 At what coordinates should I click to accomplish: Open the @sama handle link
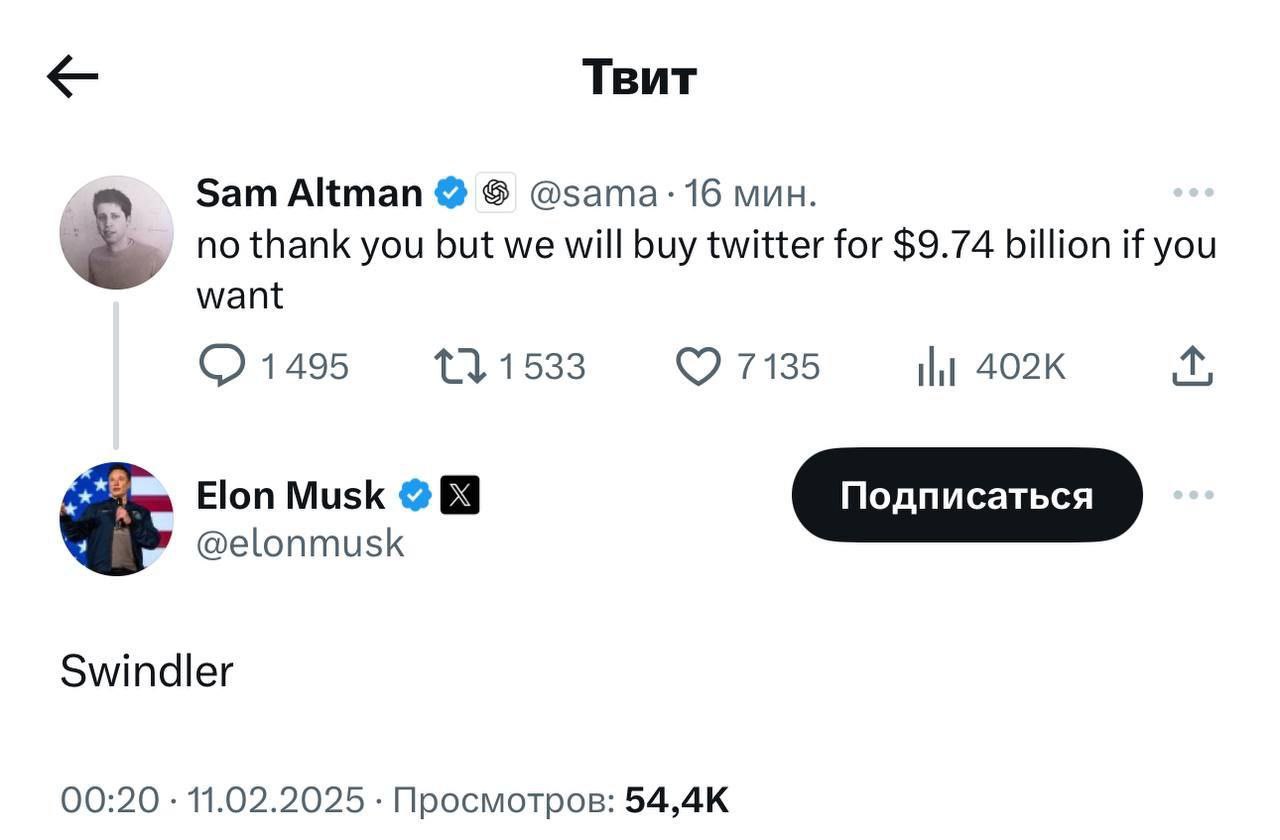click(x=592, y=193)
